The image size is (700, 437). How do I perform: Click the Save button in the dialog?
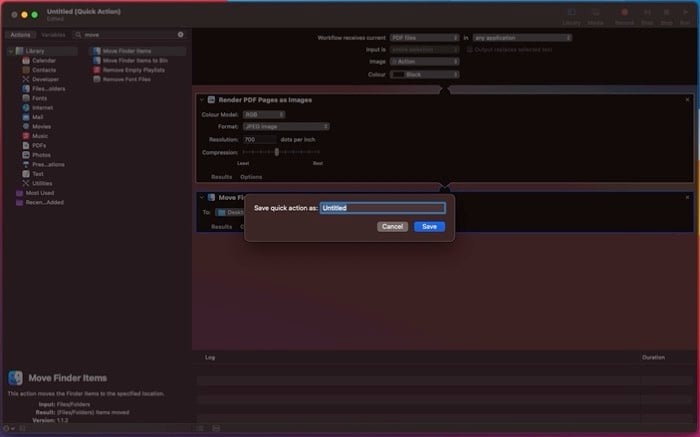(429, 226)
